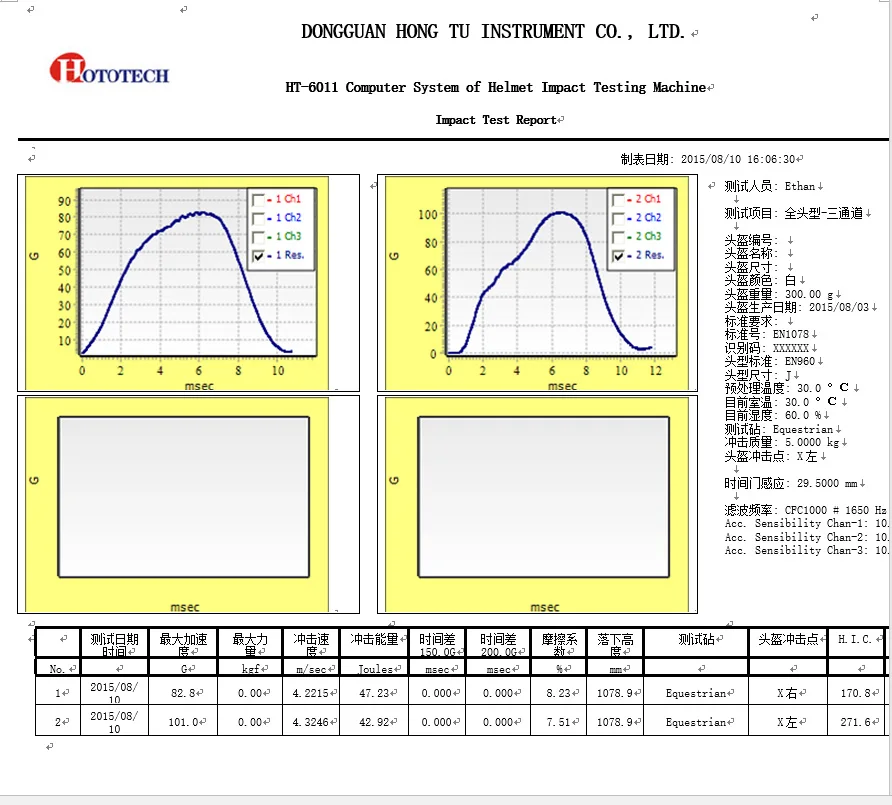Click the tester name Ethan

(800, 186)
